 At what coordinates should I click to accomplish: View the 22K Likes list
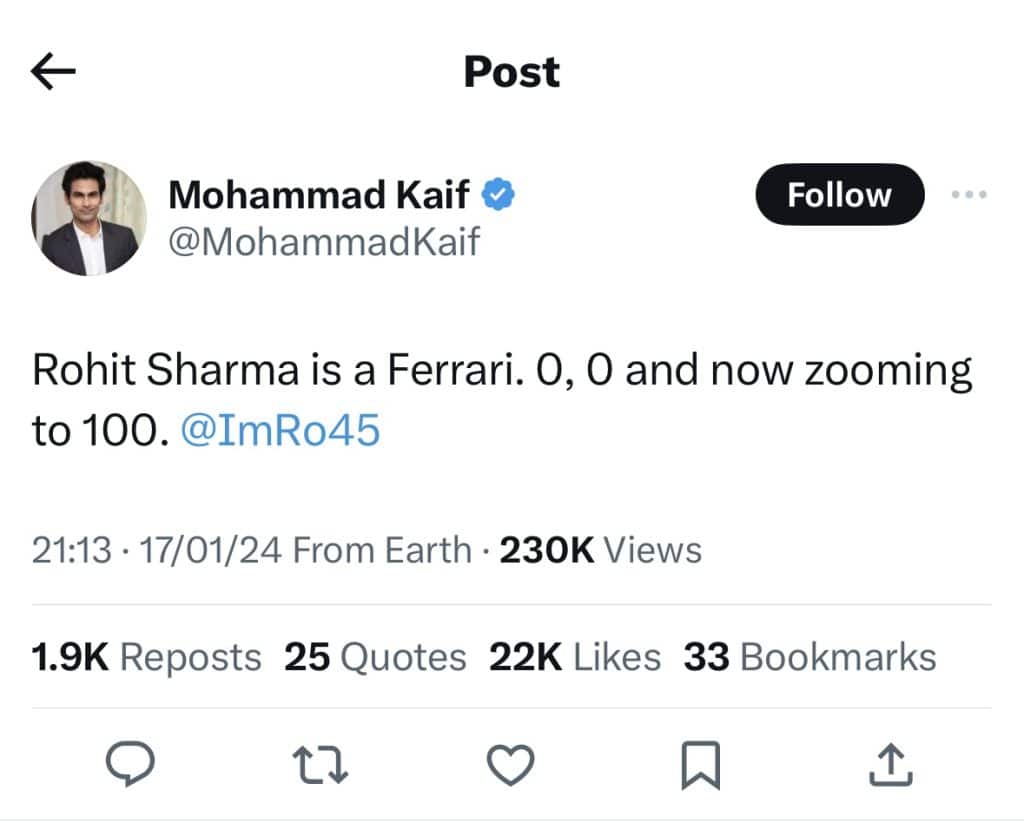click(575, 657)
